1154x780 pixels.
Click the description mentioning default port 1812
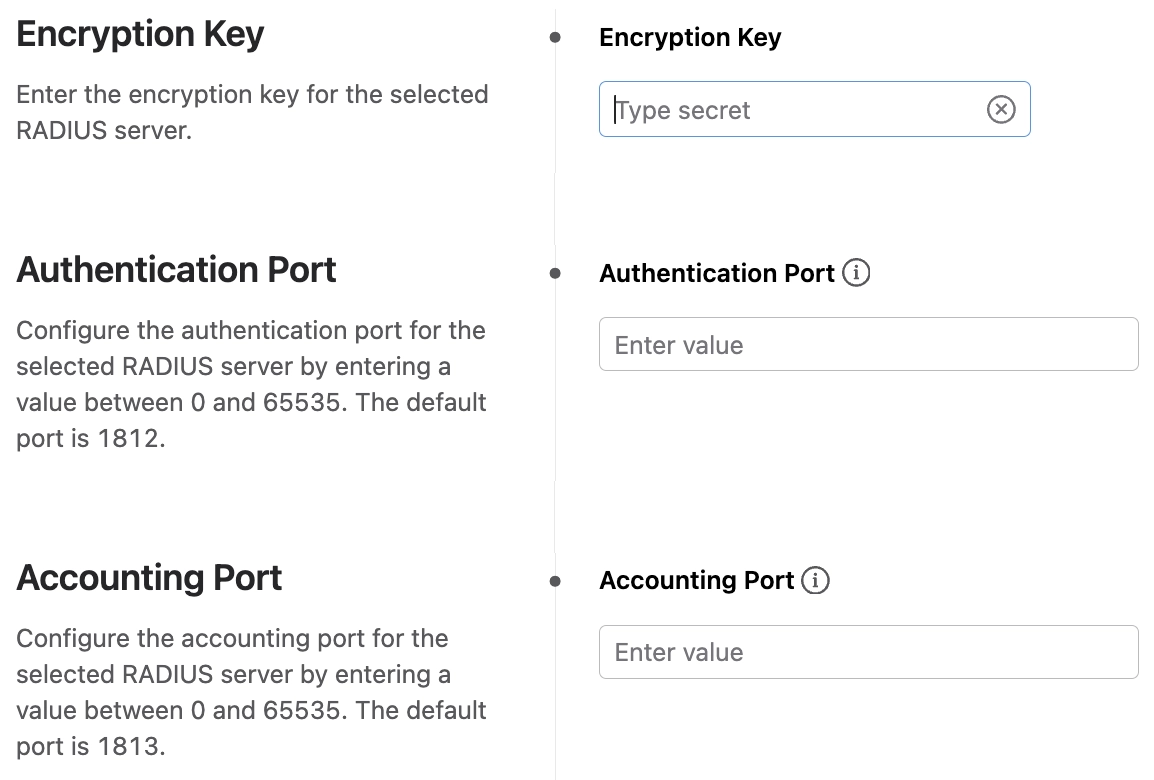252,384
